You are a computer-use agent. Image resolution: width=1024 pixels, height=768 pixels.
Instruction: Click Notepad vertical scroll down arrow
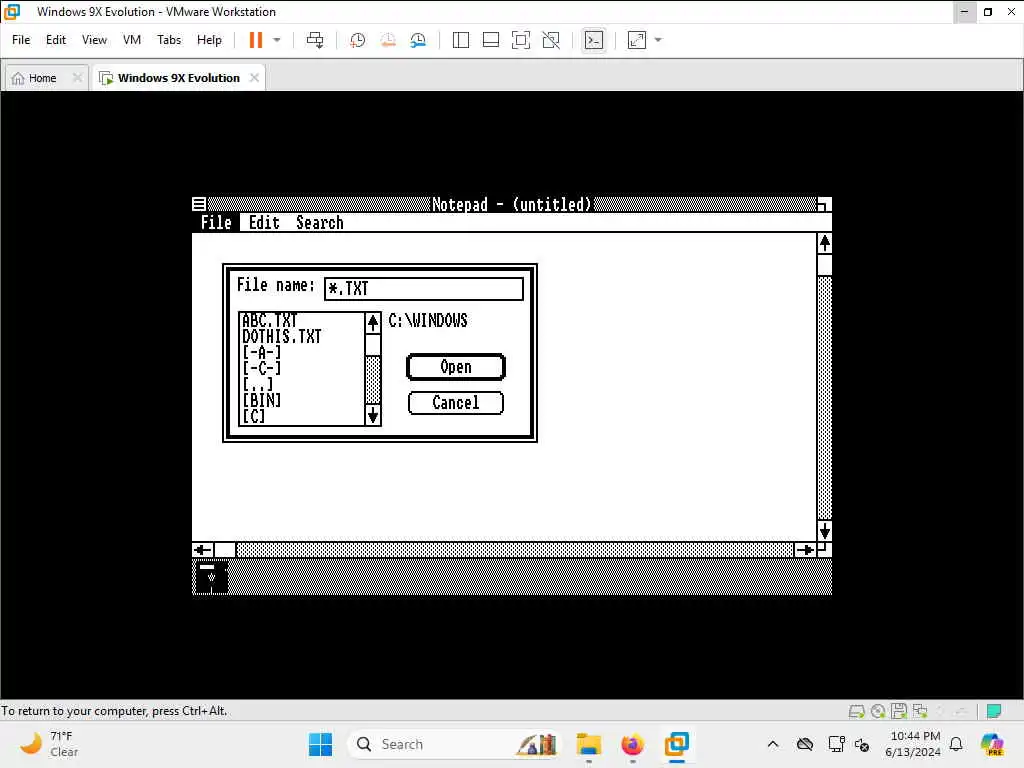(x=824, y=530)
